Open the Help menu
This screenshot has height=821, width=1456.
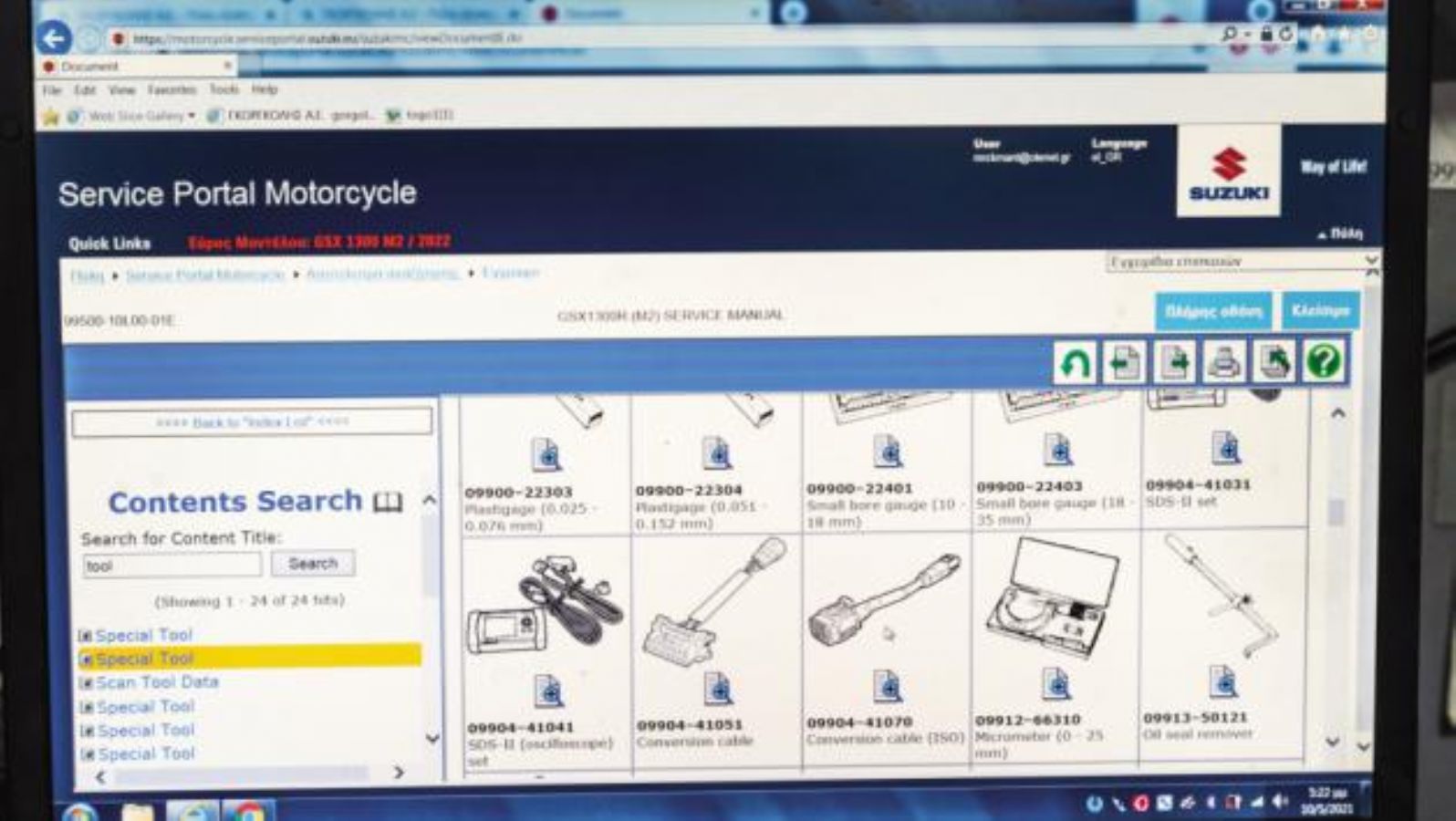pyautogui.click(x=265, y=89)
